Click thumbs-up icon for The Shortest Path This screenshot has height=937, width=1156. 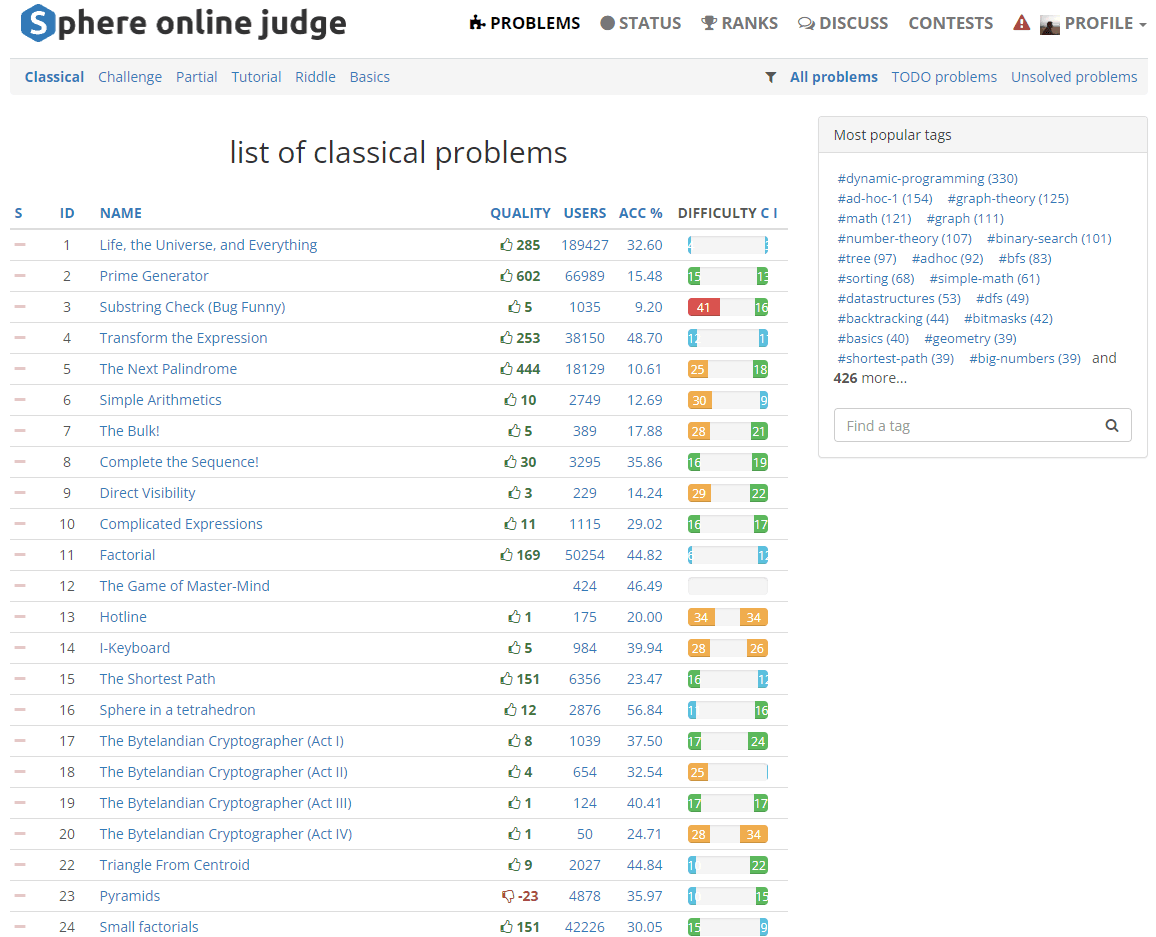point(506,678)
